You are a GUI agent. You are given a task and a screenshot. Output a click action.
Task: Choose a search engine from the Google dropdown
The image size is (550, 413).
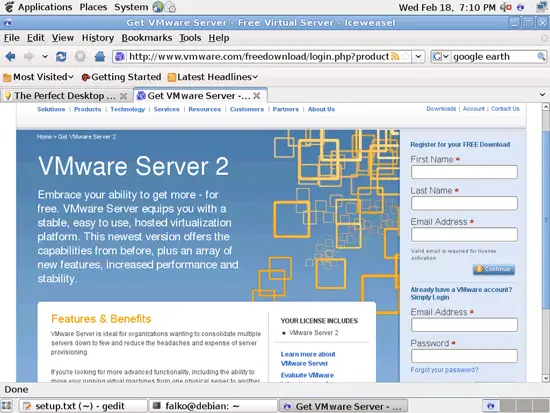[x=441, y=56]
